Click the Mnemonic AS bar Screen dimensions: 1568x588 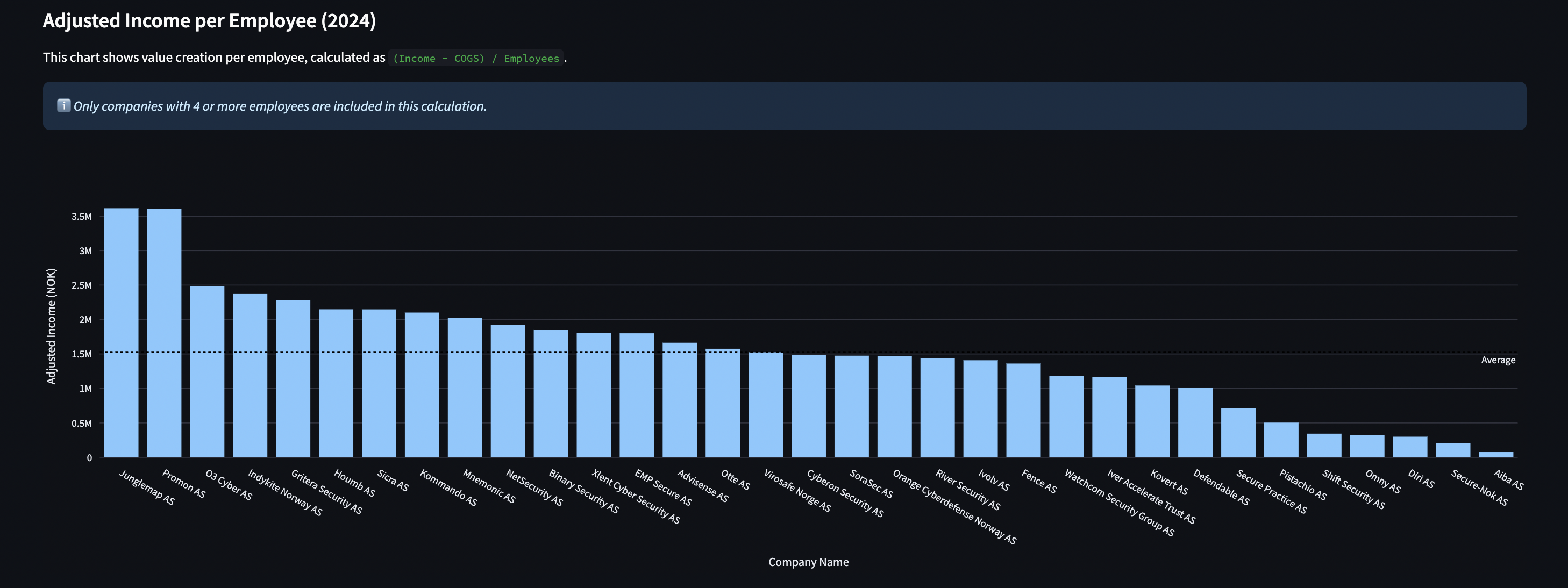465,388
